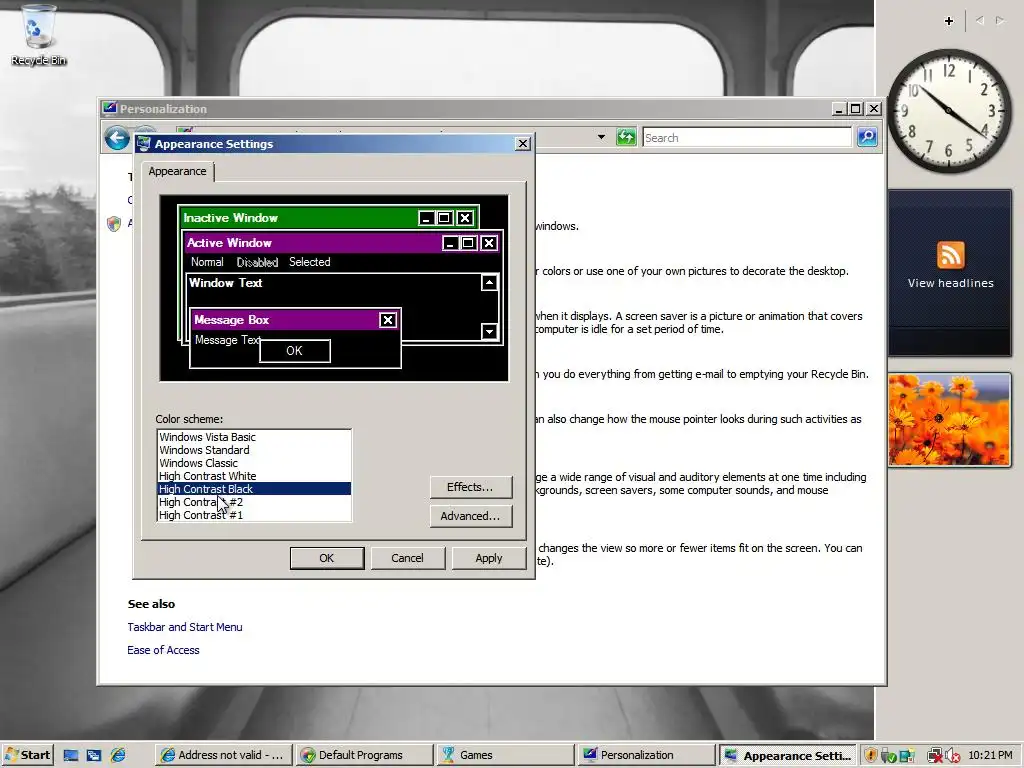Select High Contrast #2 color scheme
The width and height of the screenshot is (1024, 768).
(x=254, y=502)
